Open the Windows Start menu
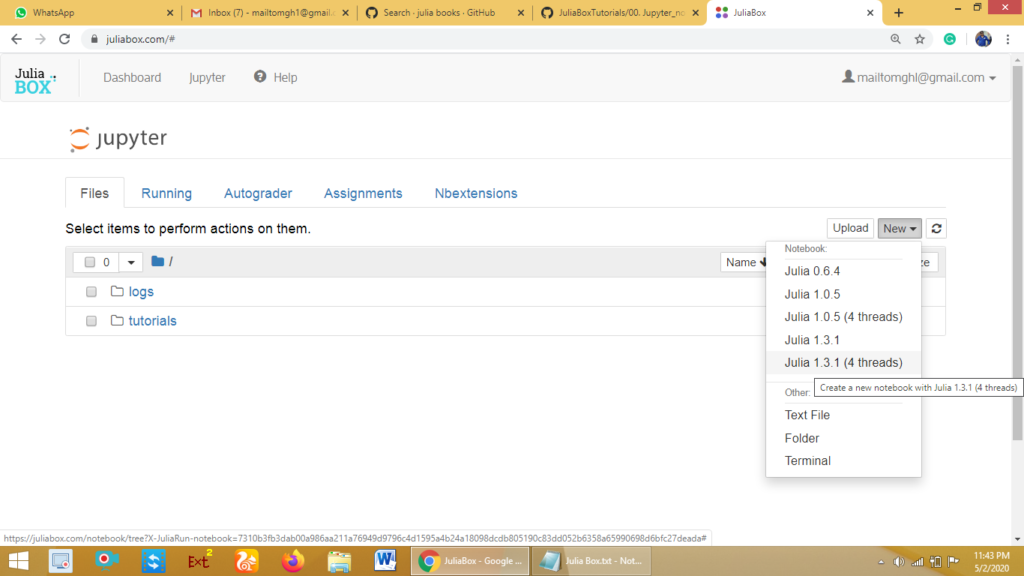The width and height of the screenshot is (1024, 576). tap(18, 561)
